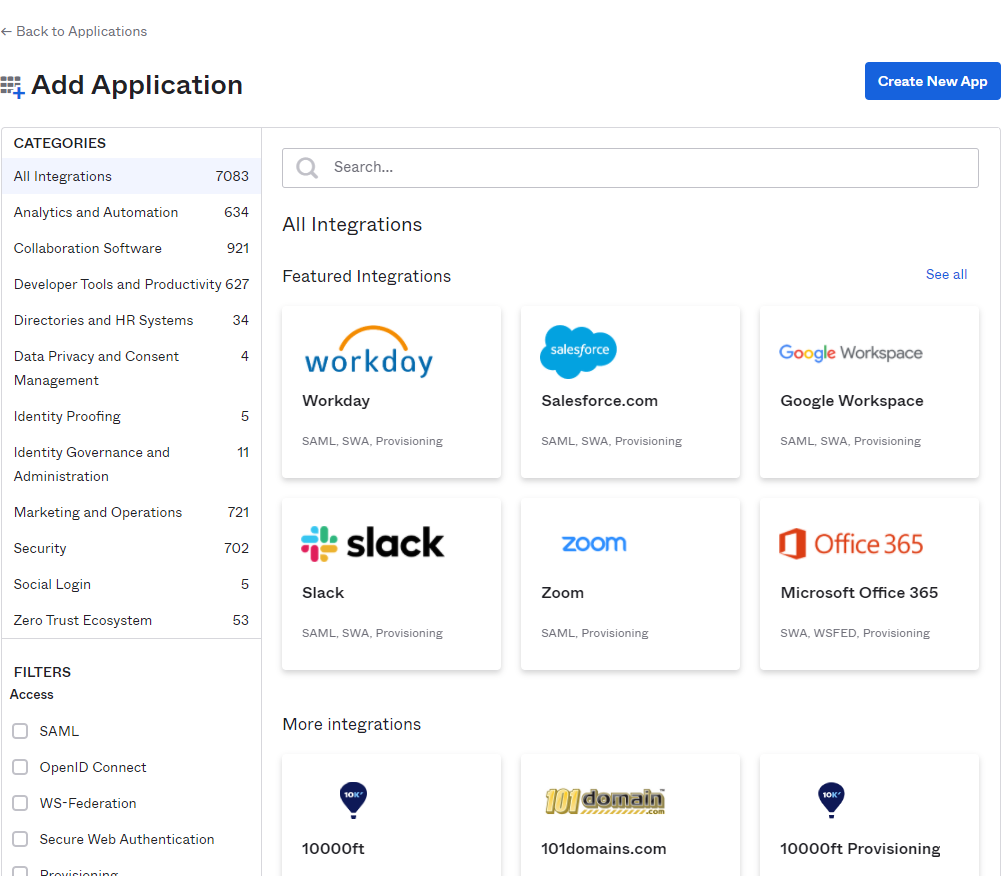Select Collaboration Software category
1001x876 pixels.
(x=132, y=248)
